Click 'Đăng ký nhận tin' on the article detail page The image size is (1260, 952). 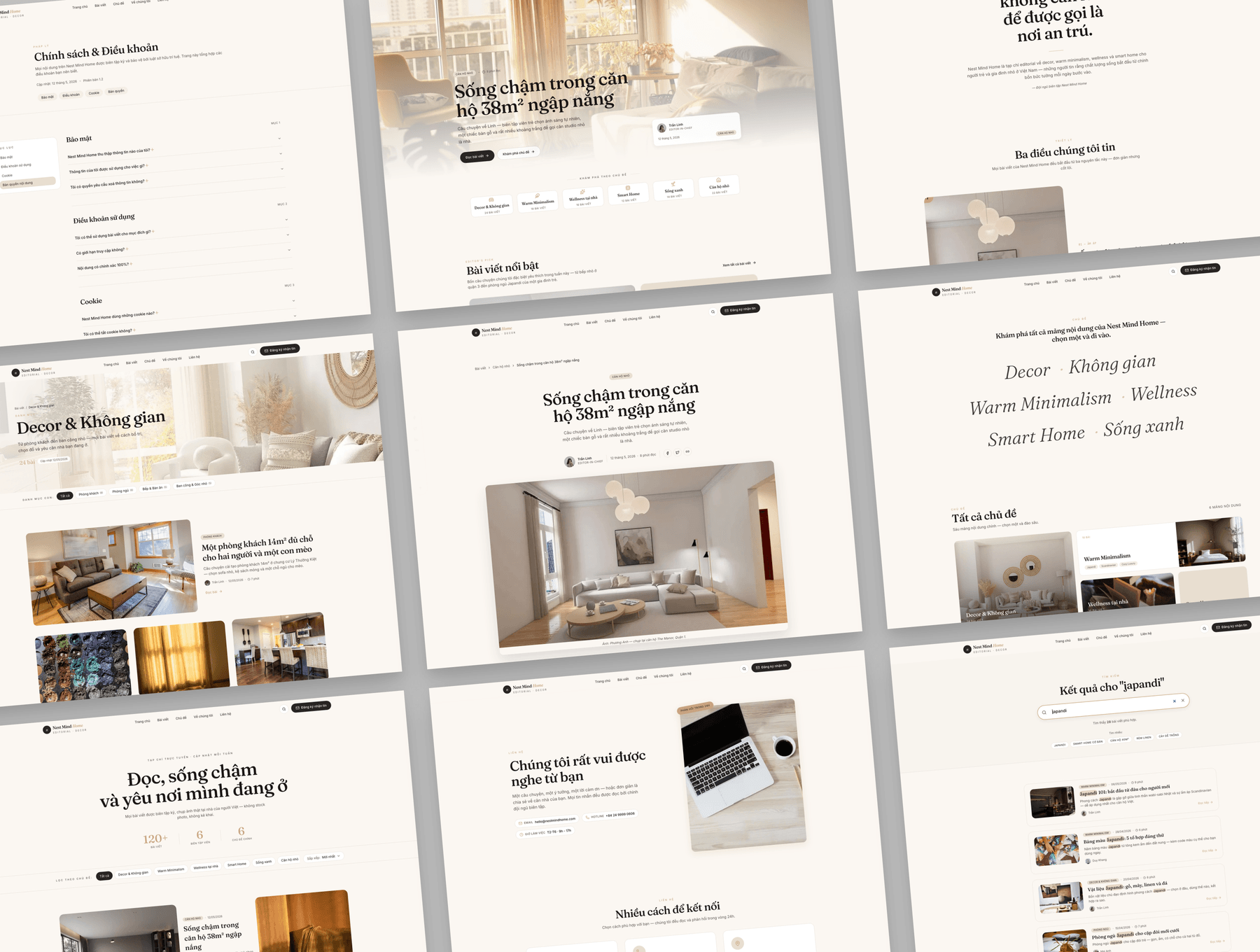(x=741, y=309)
